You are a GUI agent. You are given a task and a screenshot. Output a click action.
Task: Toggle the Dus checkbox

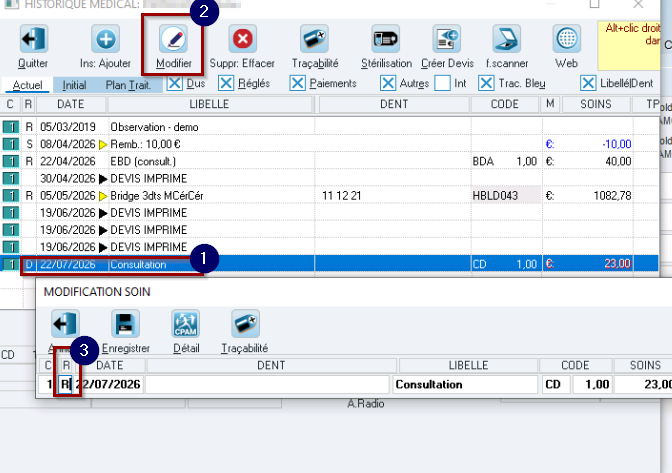click(x=174, y=83)
